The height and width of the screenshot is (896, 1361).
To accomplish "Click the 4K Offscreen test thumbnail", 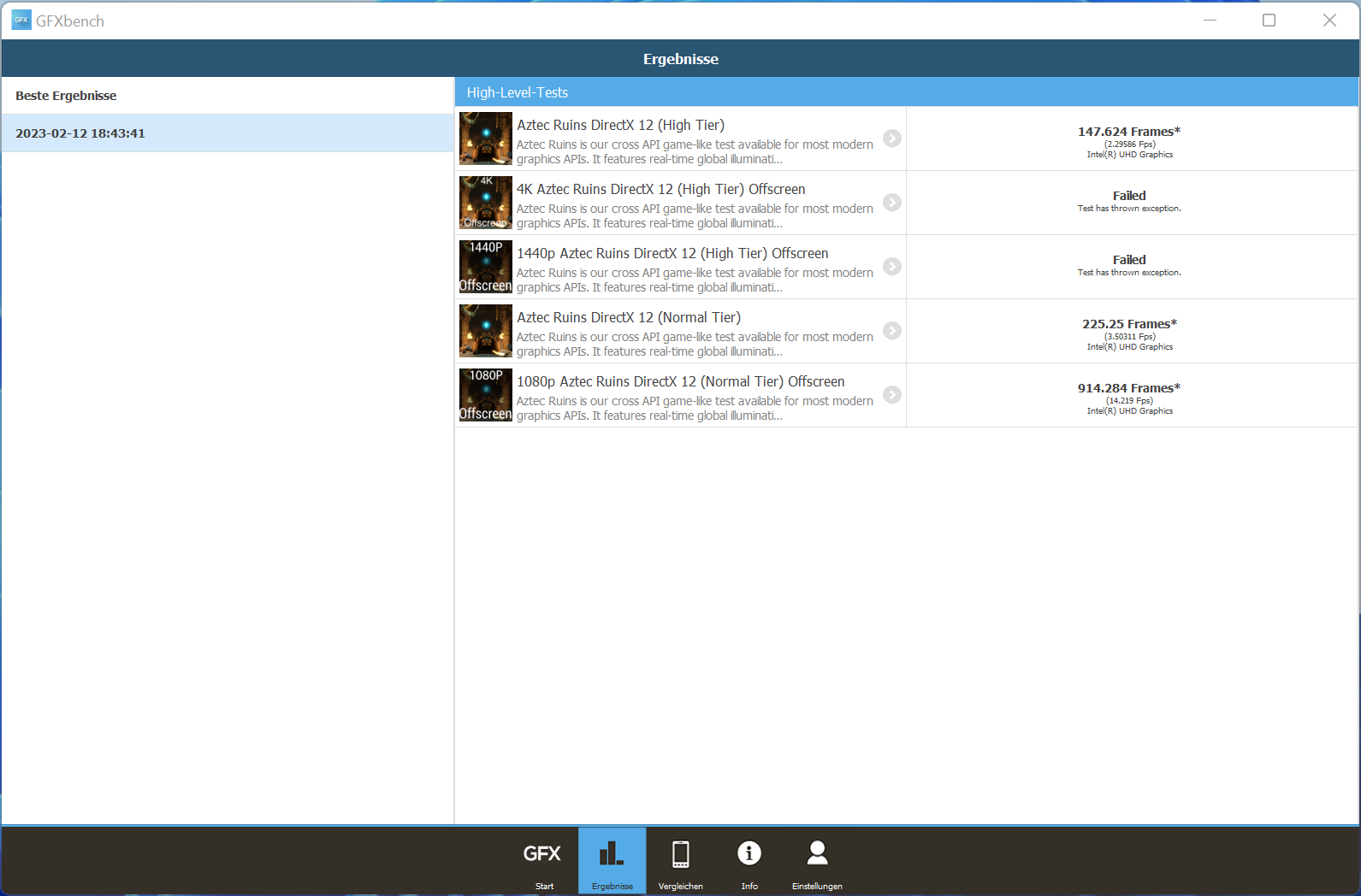I will (486, 203).
